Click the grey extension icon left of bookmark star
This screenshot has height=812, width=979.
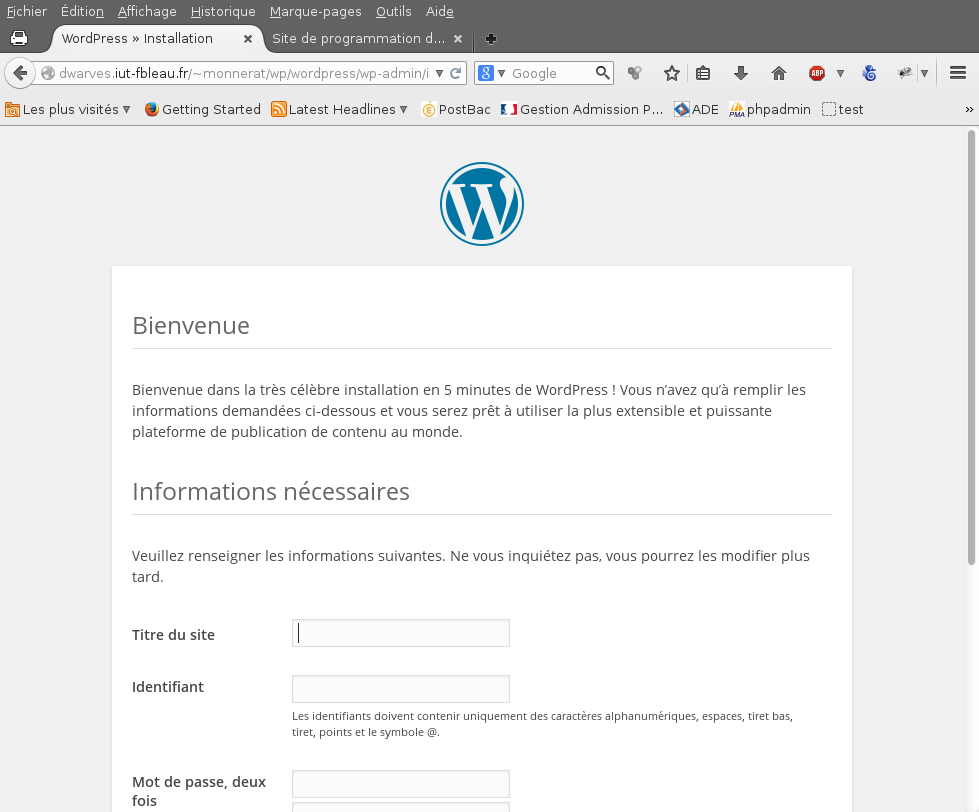(x=634, y=73)
